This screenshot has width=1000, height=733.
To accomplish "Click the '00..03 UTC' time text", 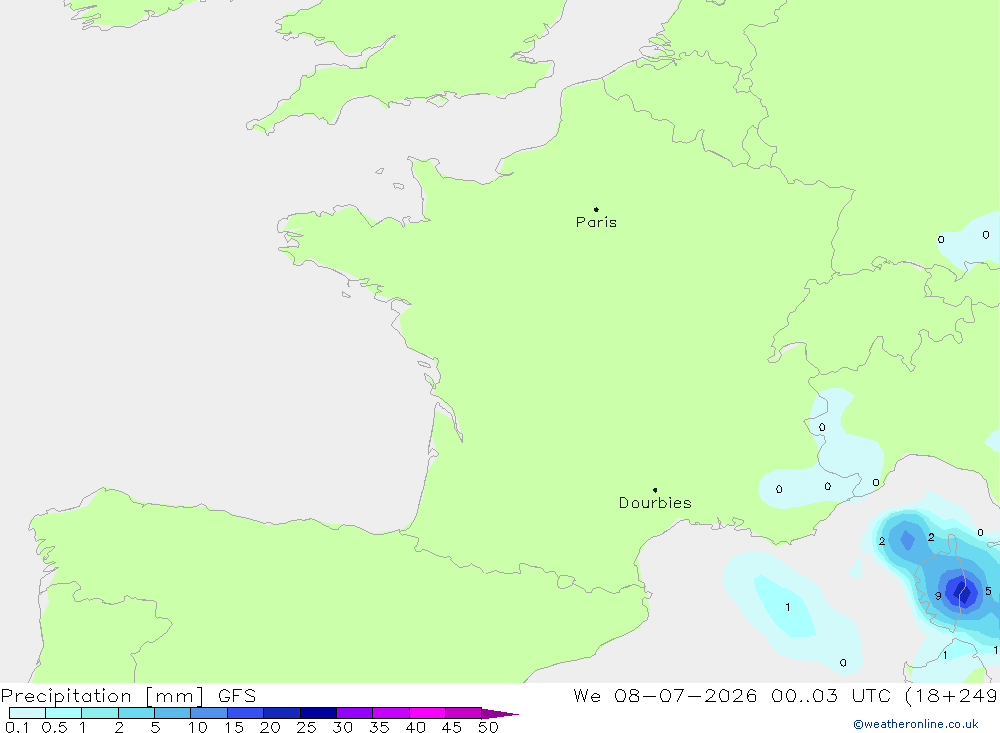I will point(830,696).
